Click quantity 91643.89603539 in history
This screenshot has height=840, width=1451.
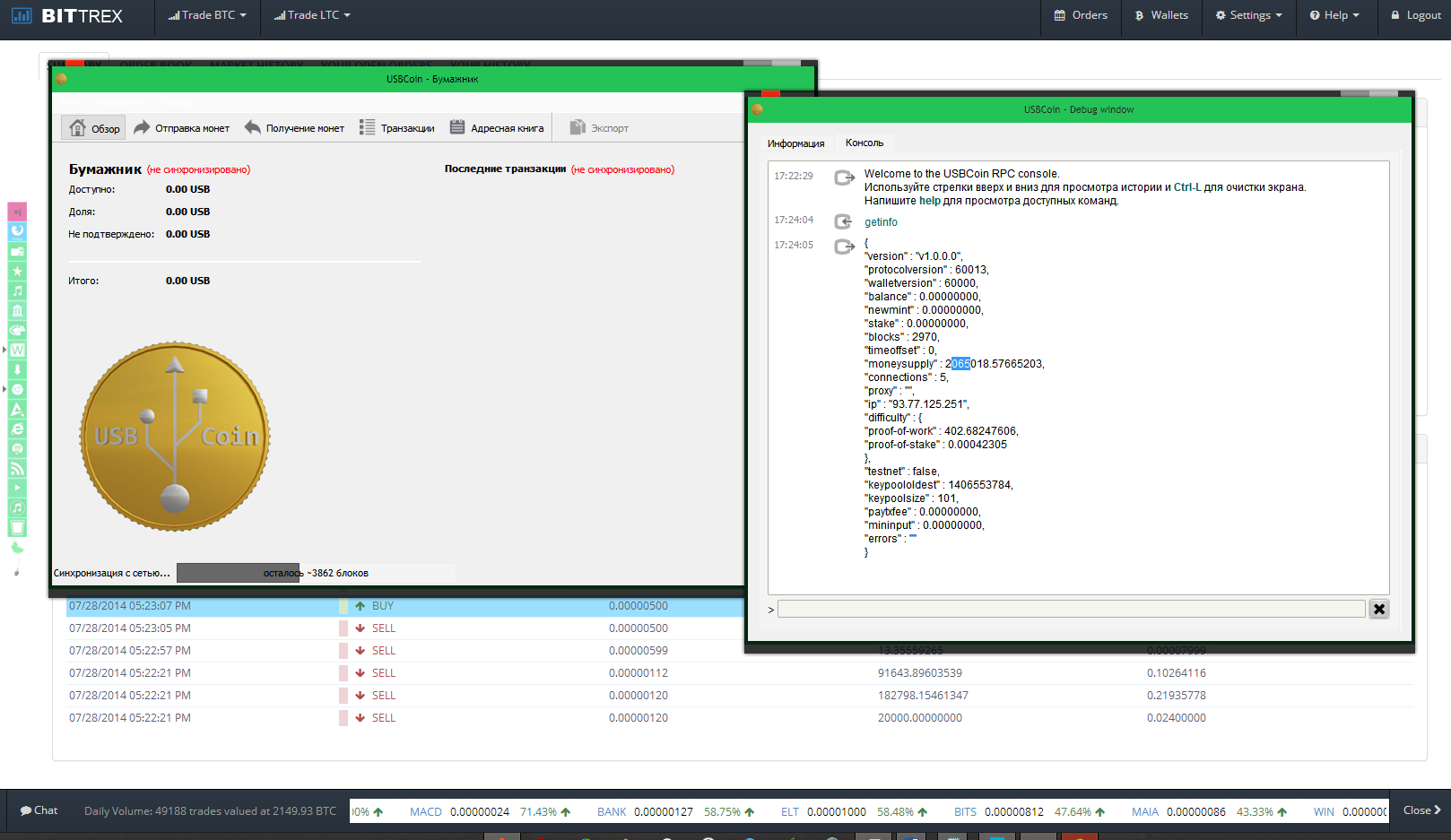(x=919, y=673)
